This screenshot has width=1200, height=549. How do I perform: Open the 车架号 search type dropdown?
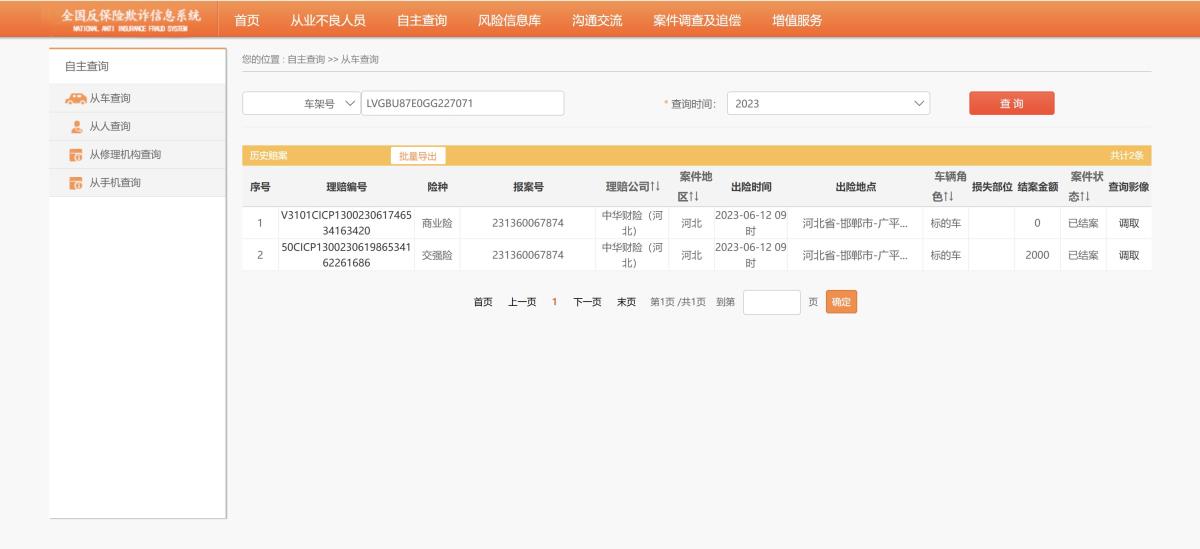click(301, 103)
